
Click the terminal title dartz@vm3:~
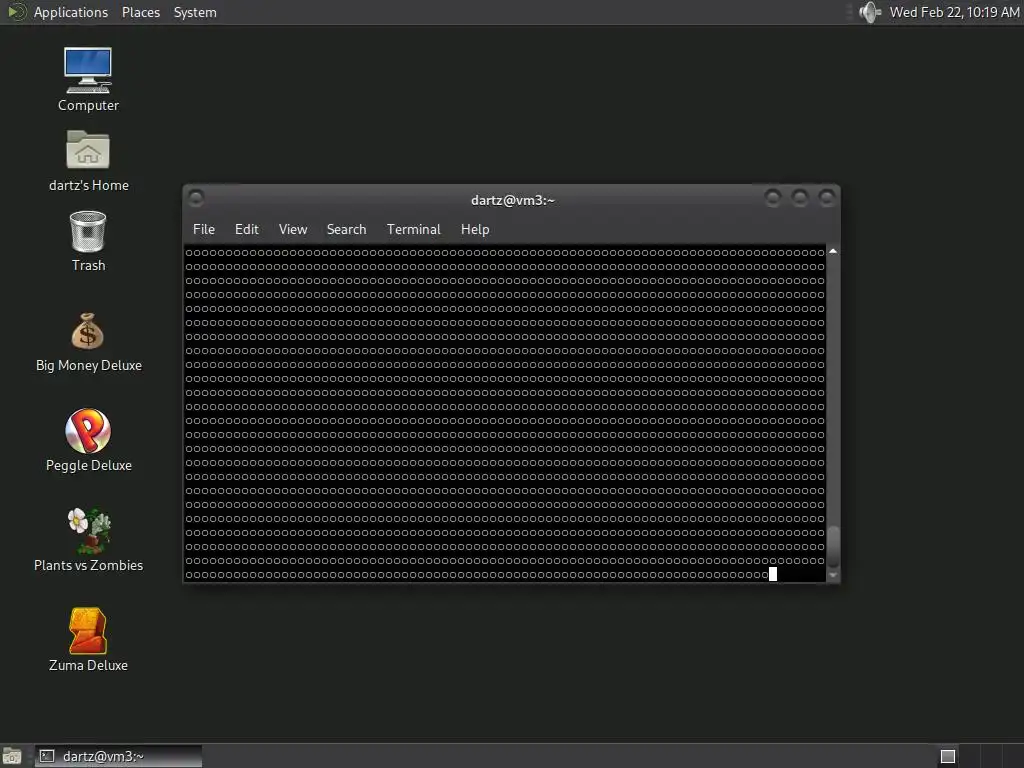click(x=513, y=200)
